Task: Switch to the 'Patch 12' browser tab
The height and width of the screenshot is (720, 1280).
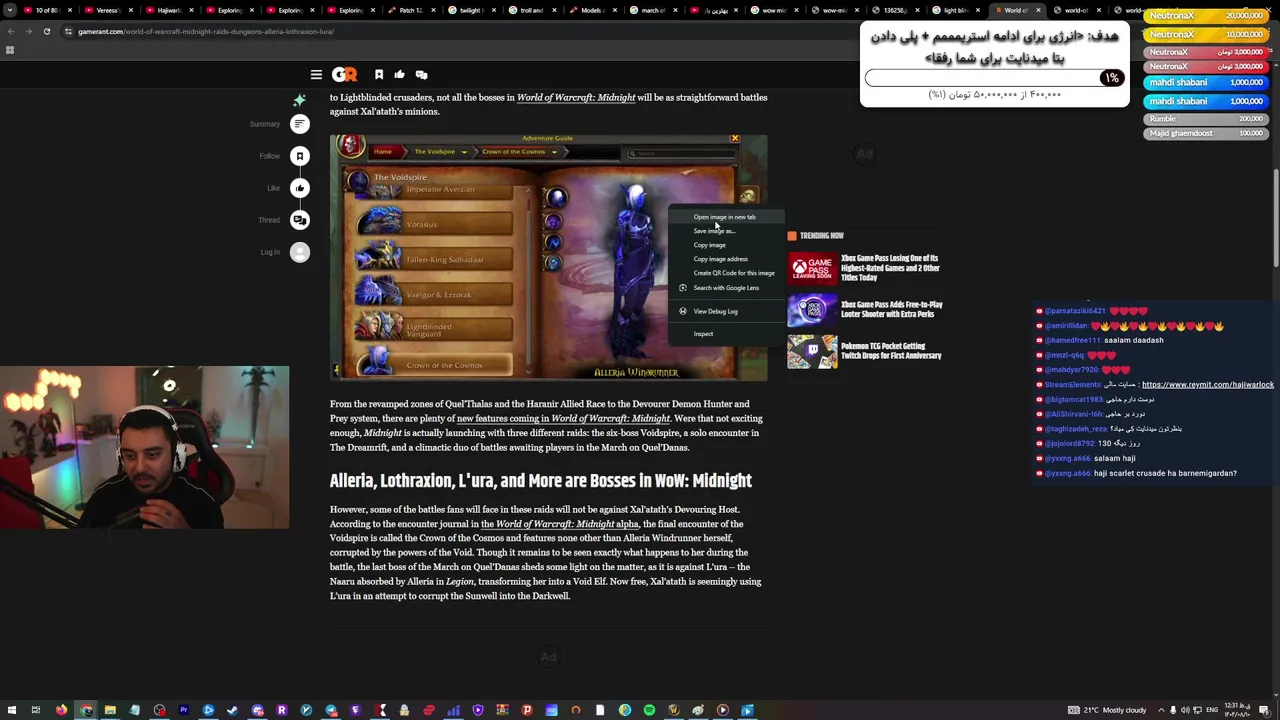Action: point(410,10)
